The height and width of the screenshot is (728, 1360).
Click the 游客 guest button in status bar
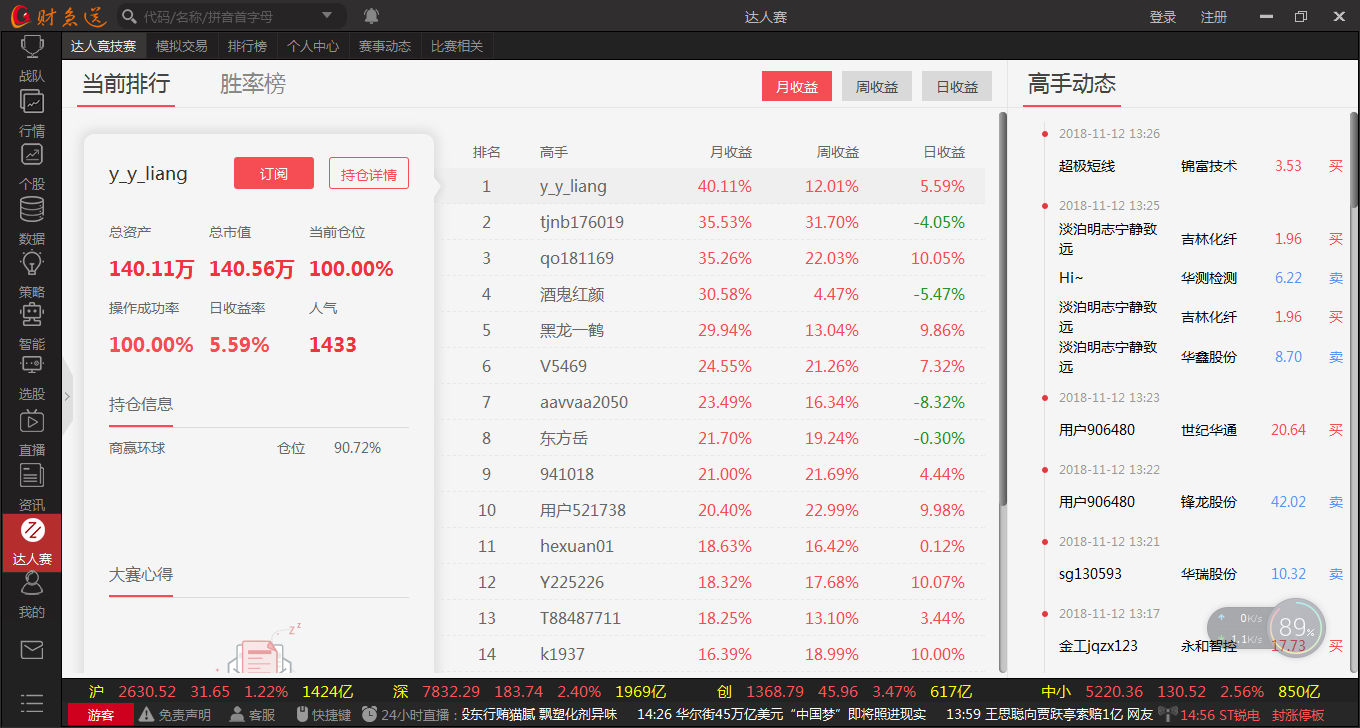[x=101, y=715]
